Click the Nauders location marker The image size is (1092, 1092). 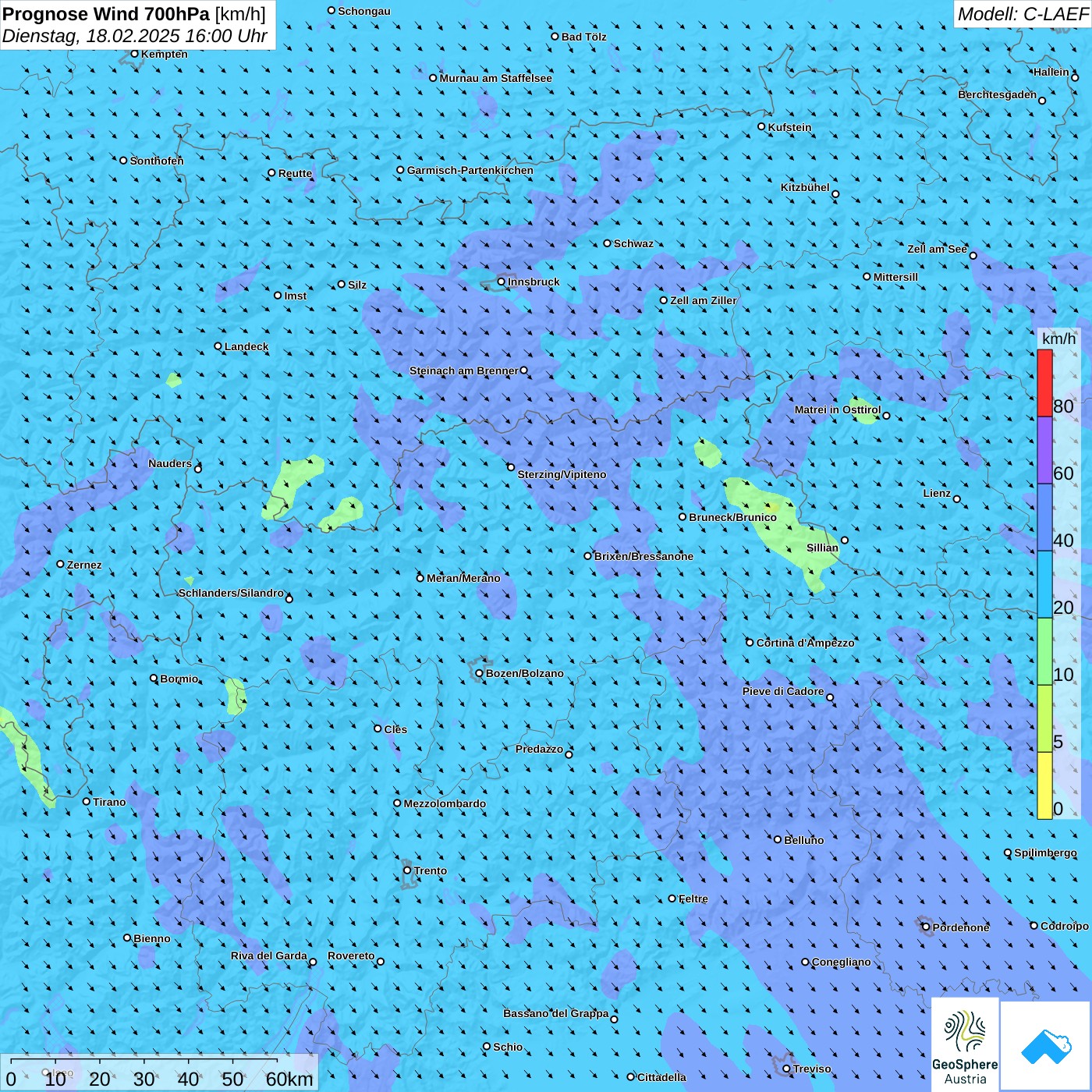point(198,469)
